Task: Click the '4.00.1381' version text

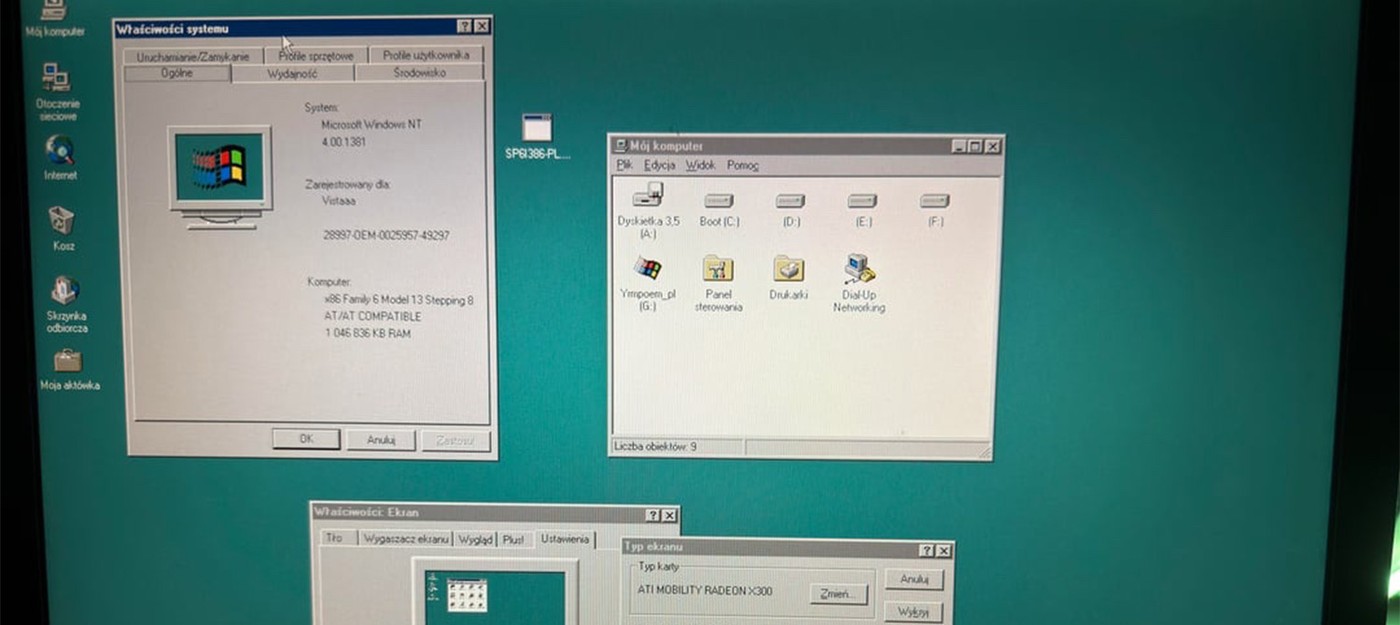Action: pos(343,143)
